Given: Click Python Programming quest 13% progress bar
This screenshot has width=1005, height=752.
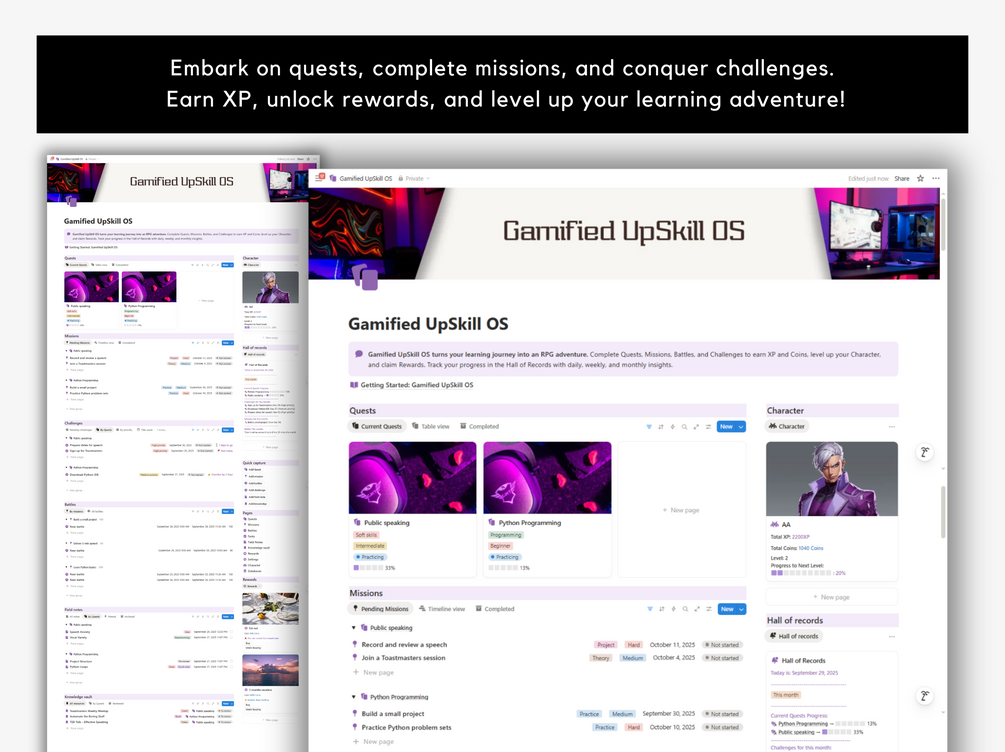Looking at the screenshot, I should (x=509, y=568).
